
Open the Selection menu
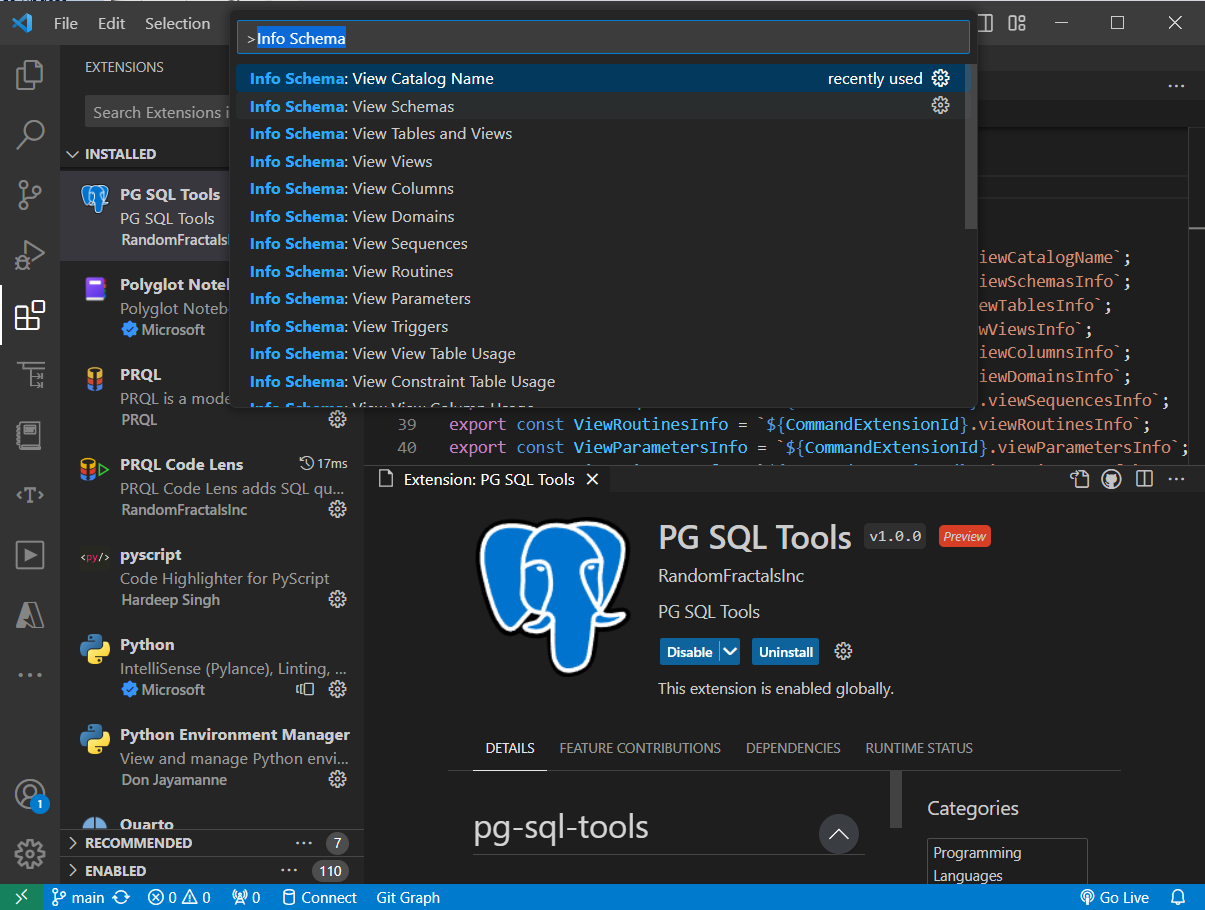coord(178,23)
